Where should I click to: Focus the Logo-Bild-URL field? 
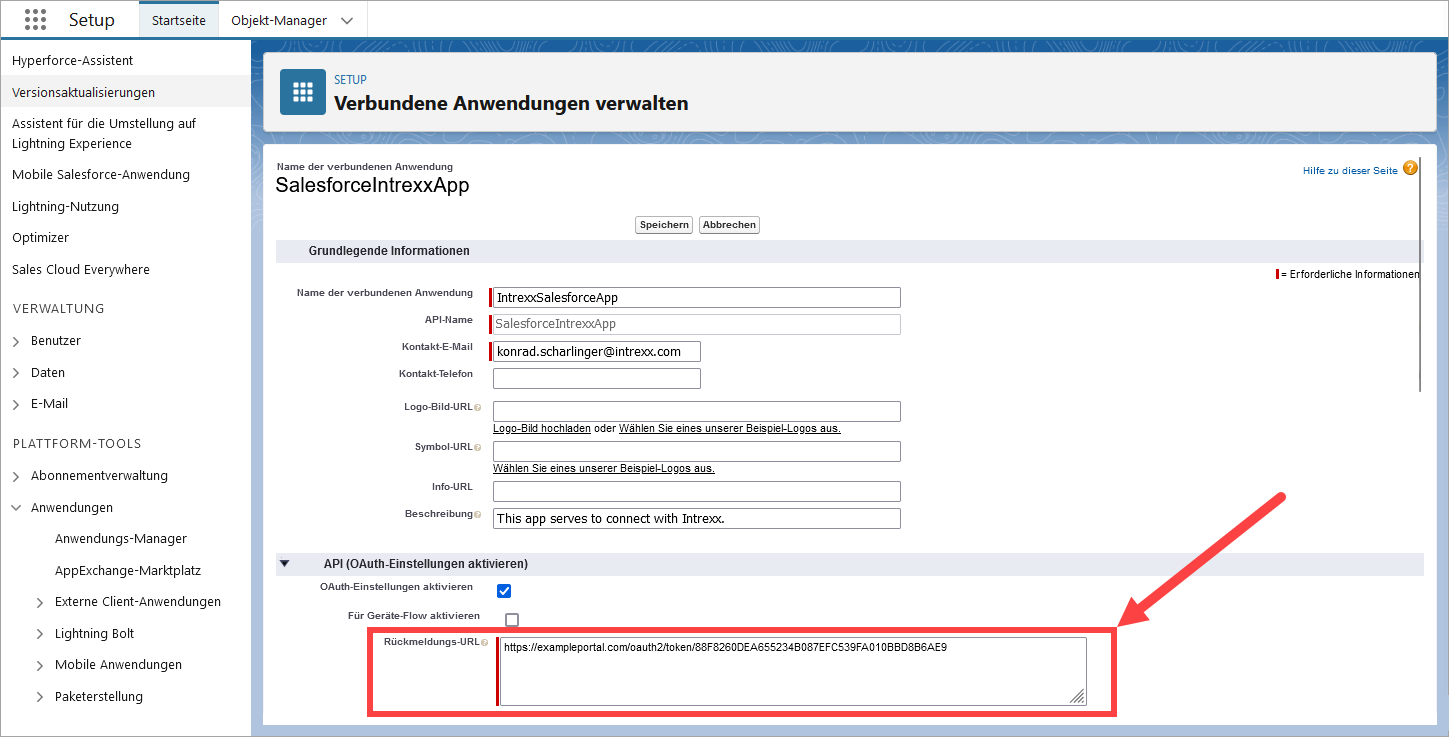click(697, 411)
